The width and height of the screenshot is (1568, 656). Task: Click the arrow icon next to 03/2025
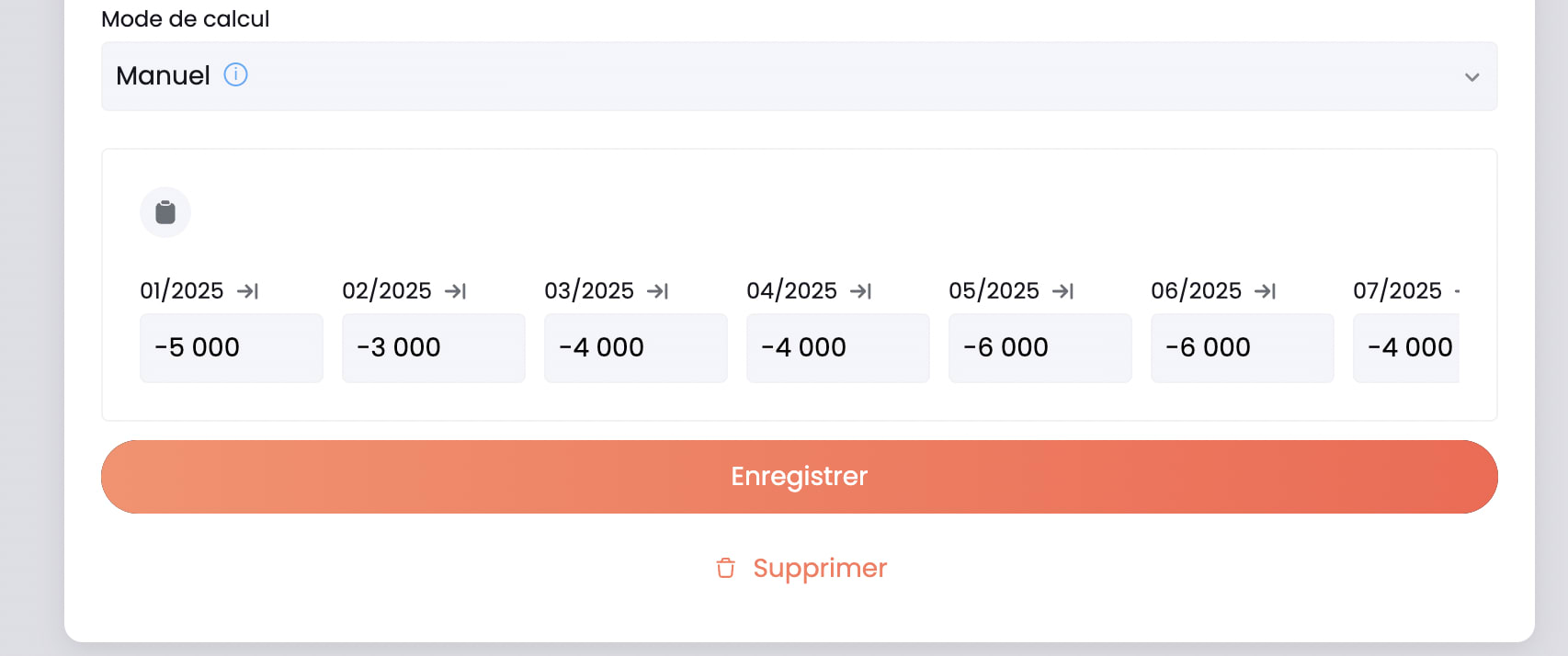[x=658, y=291]
